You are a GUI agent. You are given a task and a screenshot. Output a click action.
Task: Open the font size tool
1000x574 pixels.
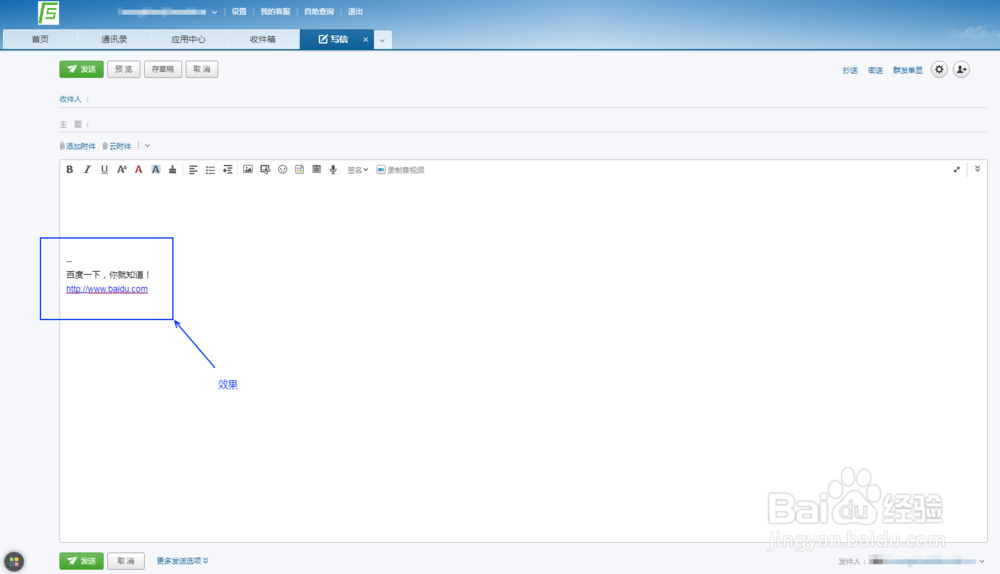tap(121, 170)
